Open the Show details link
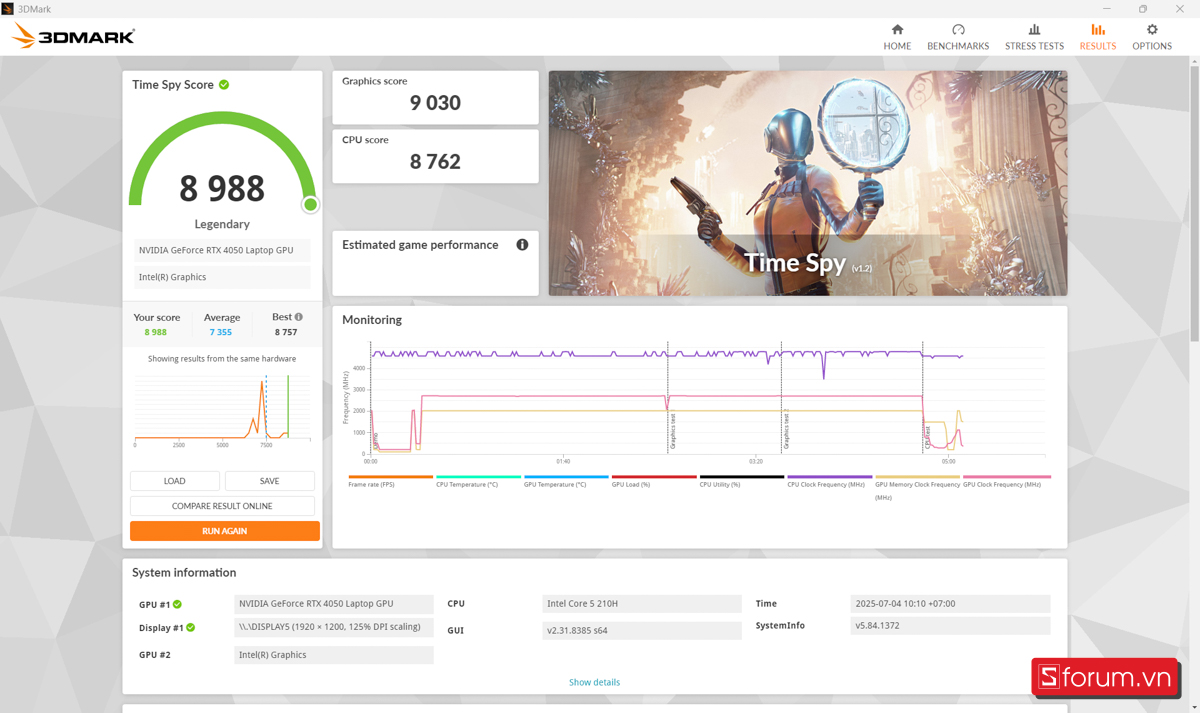The width and height of the screenshot is (1200, 713). [x=594, y=682]
